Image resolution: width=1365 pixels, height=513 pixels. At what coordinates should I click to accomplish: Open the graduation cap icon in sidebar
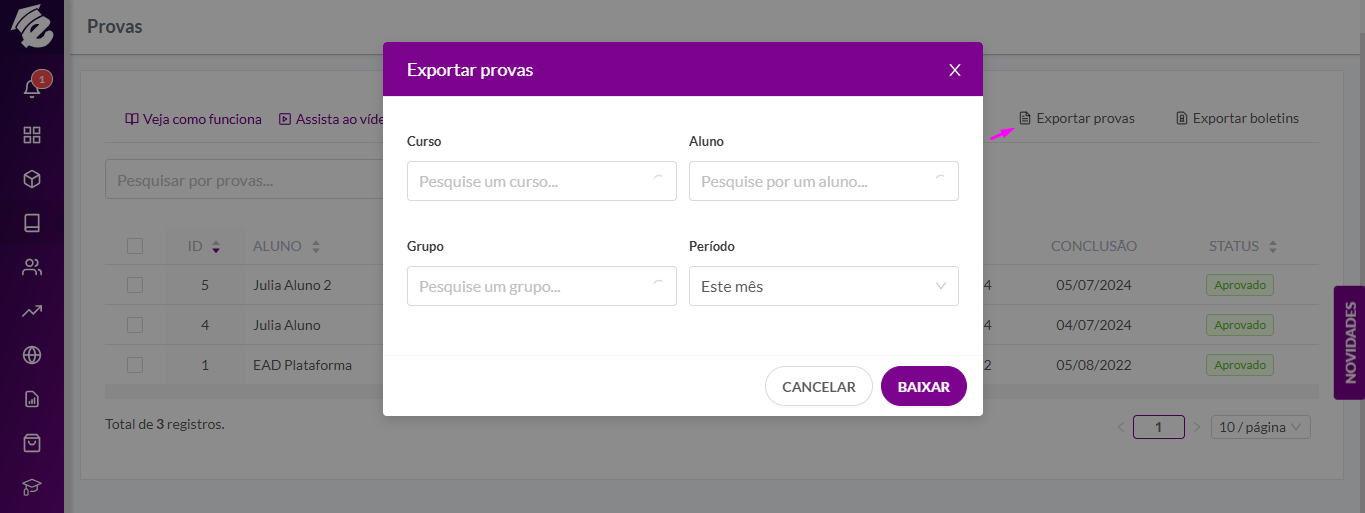point(32,486)
